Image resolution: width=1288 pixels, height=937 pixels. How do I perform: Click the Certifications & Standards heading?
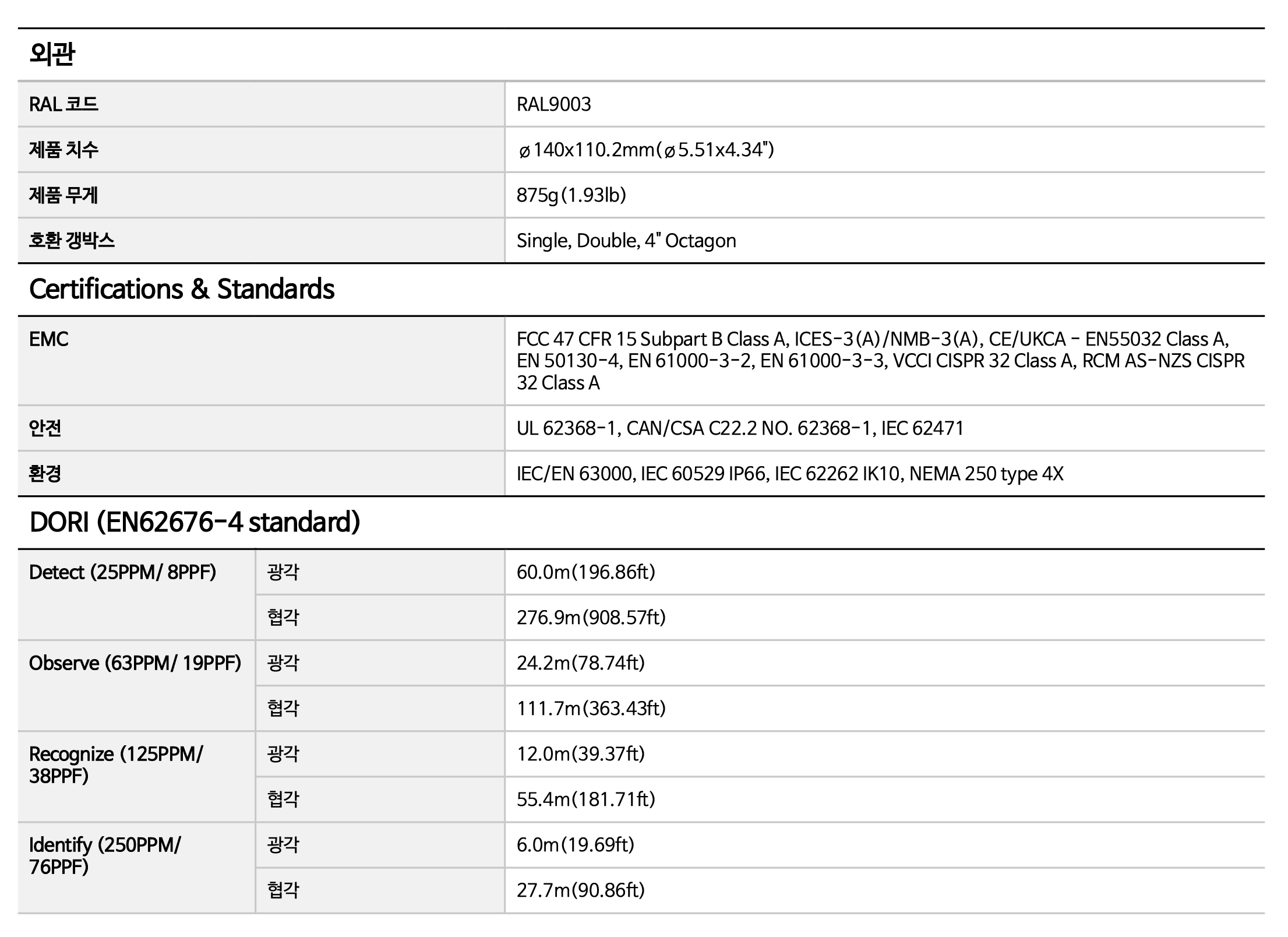coord(182,289)
